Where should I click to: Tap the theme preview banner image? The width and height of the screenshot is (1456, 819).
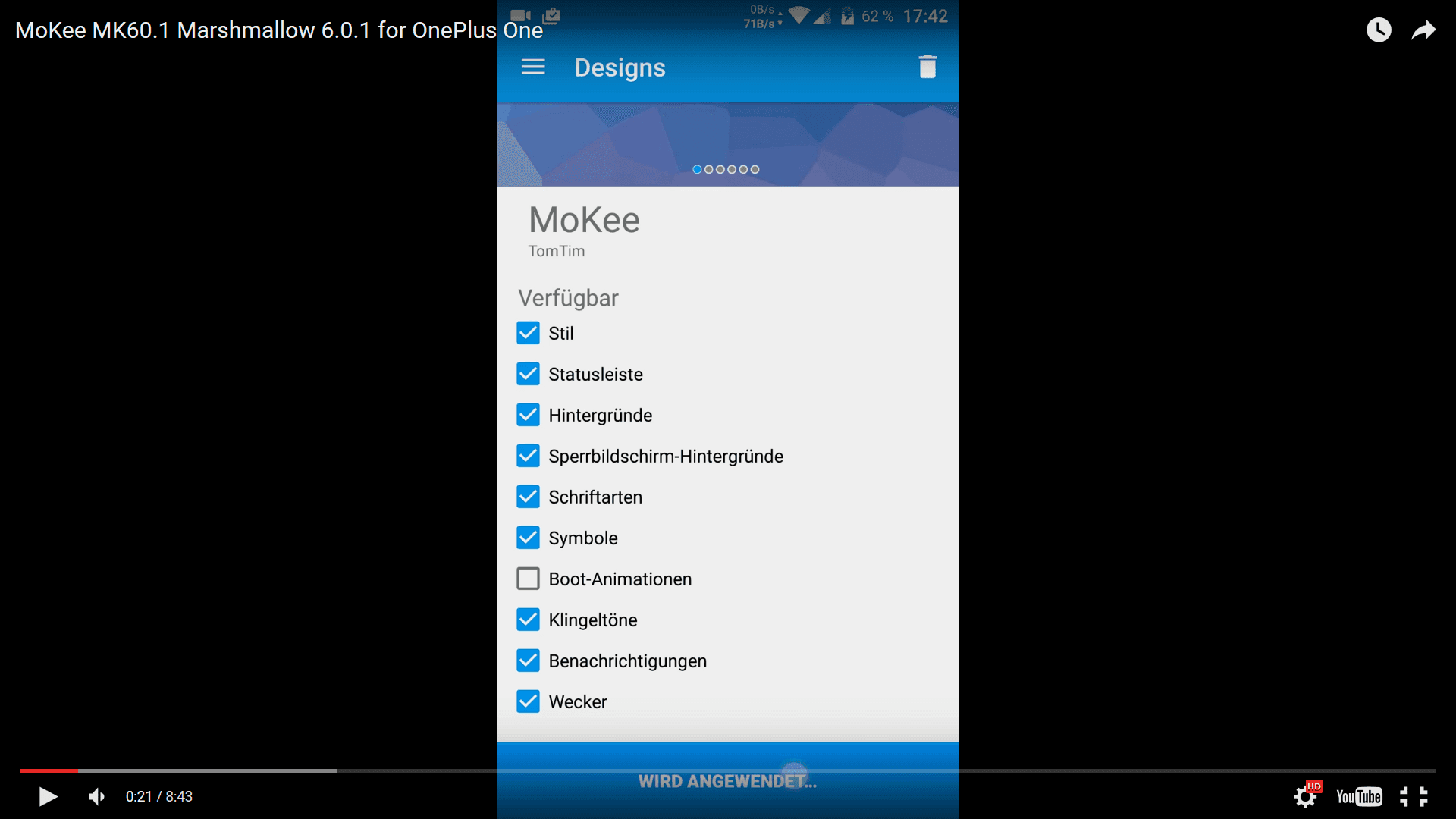click(728, 144)
